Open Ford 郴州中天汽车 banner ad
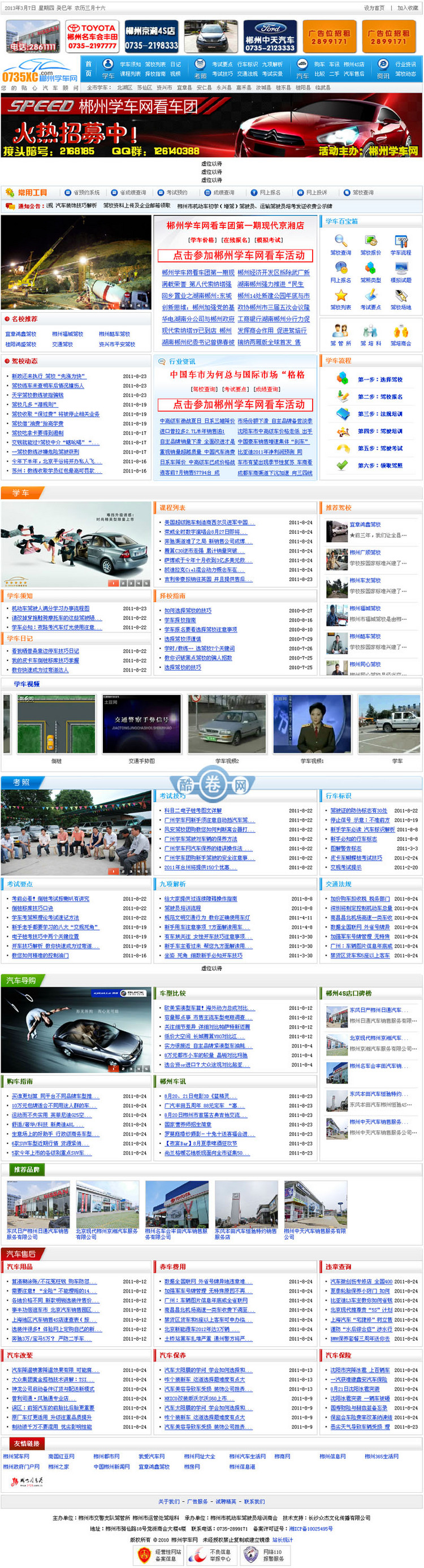 [270, 37]
